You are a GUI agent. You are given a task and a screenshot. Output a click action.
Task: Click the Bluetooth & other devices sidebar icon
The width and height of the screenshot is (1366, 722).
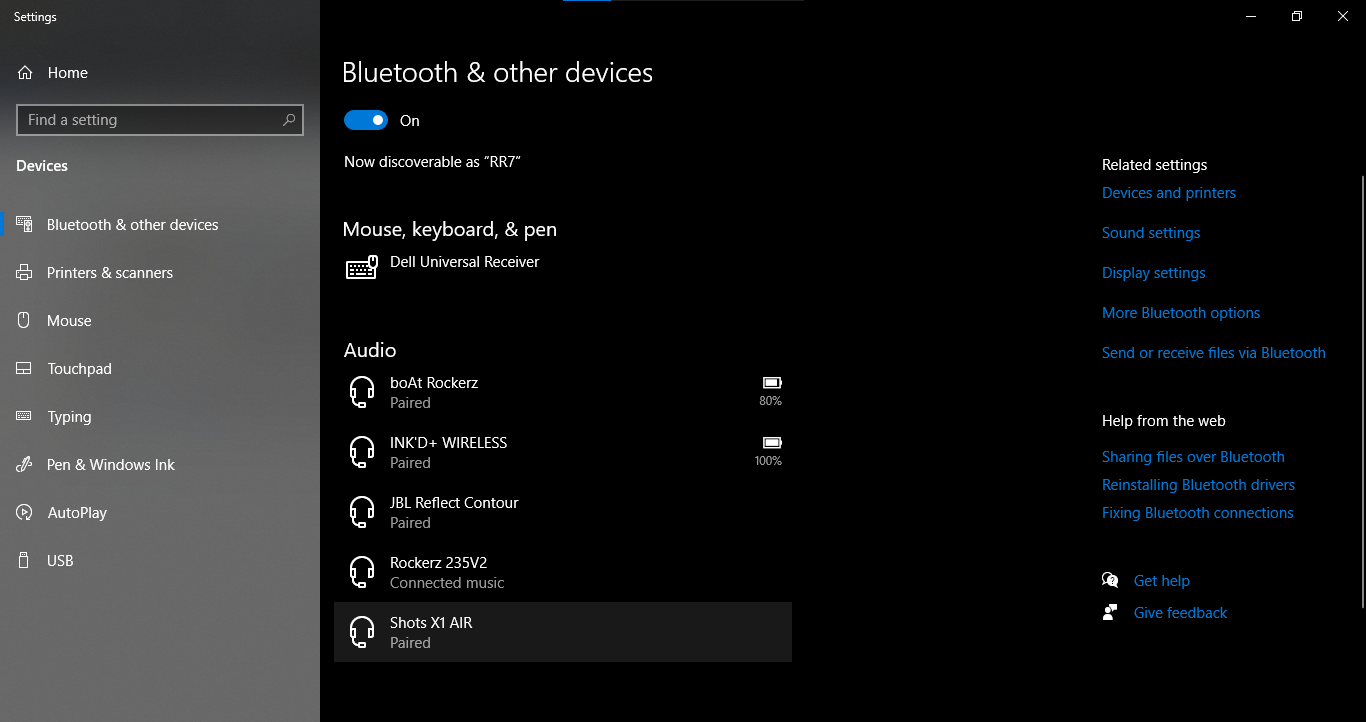click(x=25, y=225)
